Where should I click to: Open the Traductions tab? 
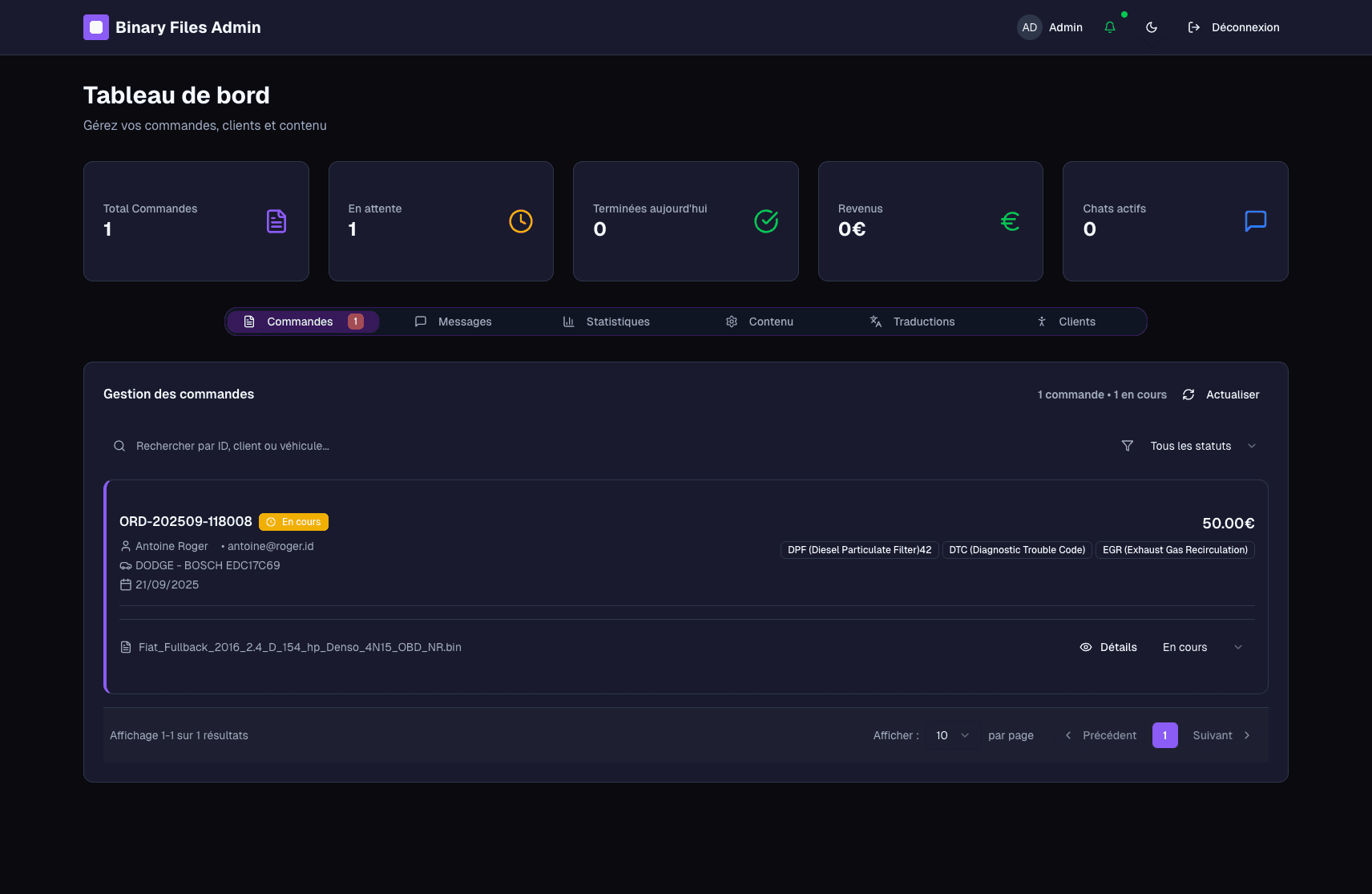click(912, 322)
